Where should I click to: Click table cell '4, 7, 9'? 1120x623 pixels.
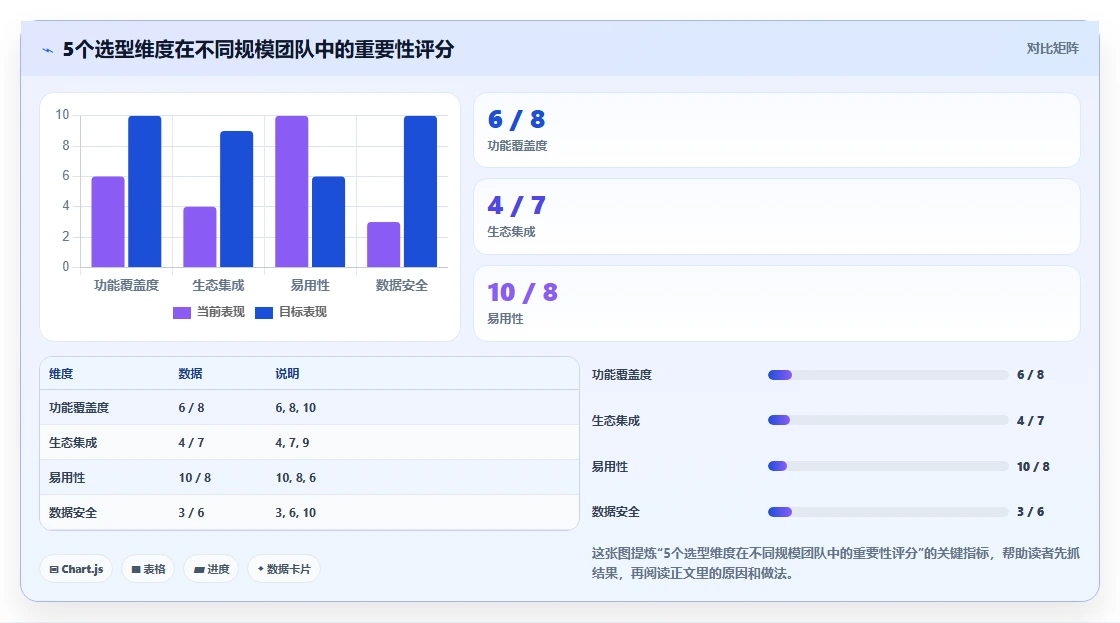[292, 443]
